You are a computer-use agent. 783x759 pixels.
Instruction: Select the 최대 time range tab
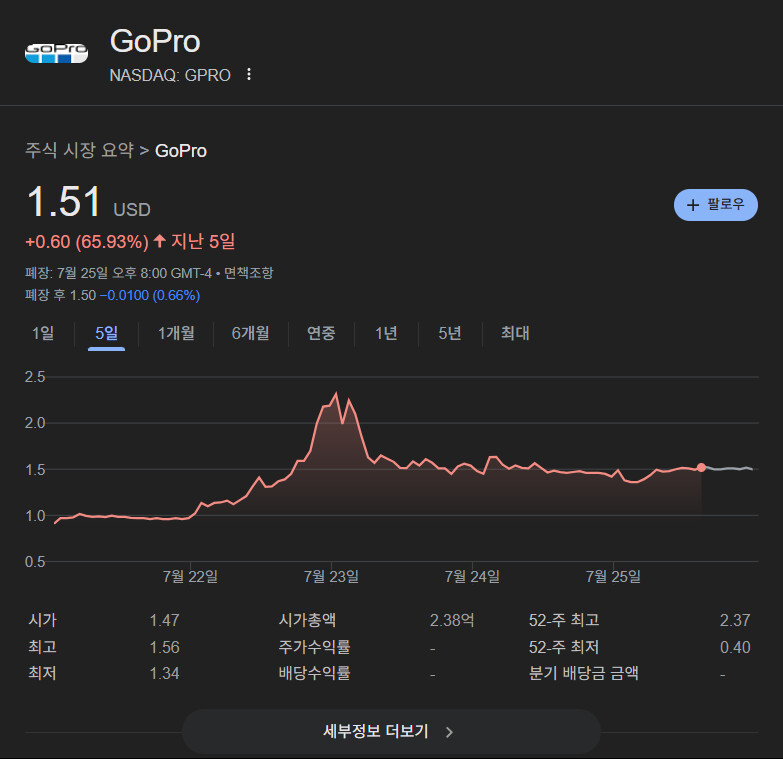[x=515, y=333]
